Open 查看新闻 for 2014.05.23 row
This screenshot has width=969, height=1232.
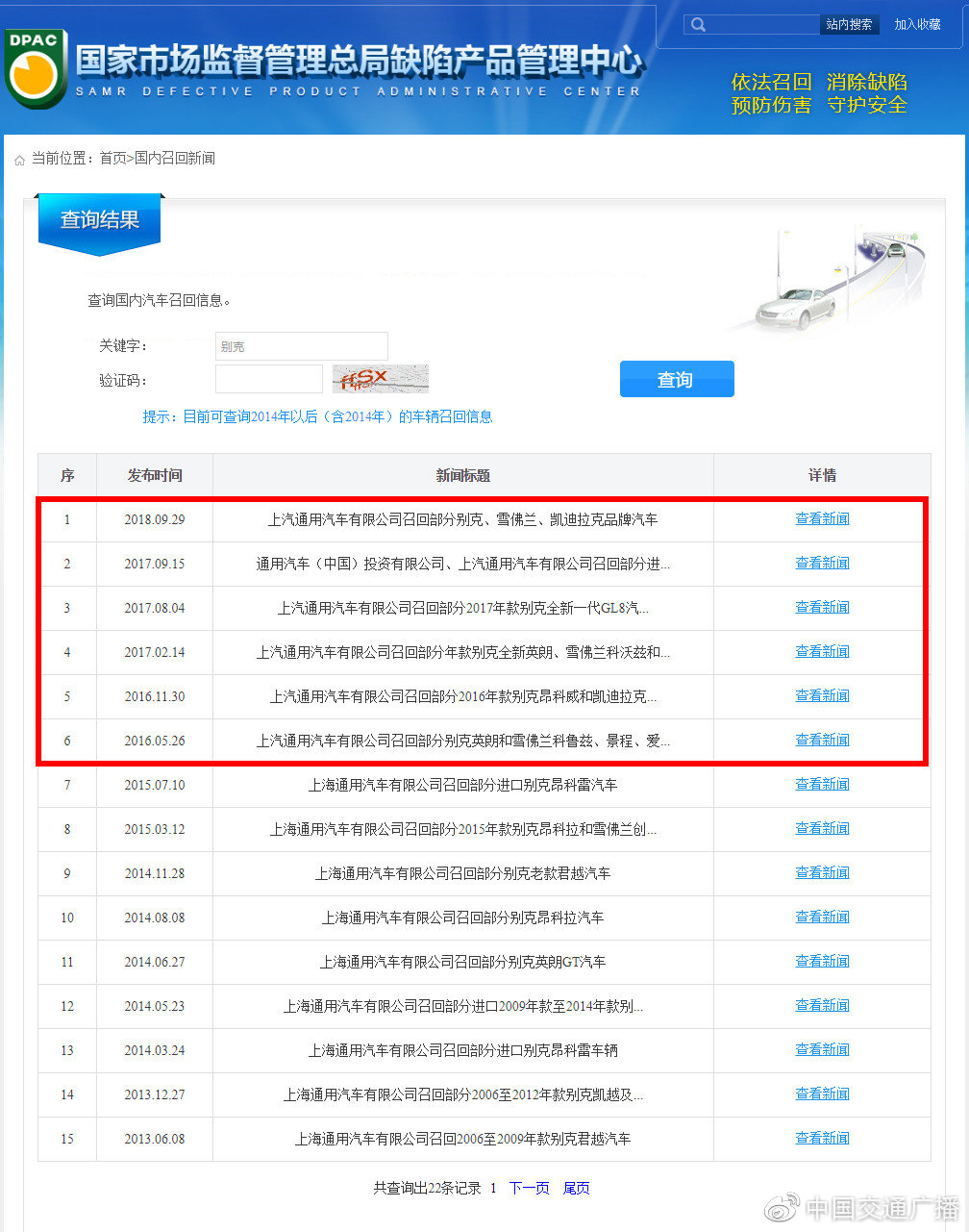point(822,1005)
